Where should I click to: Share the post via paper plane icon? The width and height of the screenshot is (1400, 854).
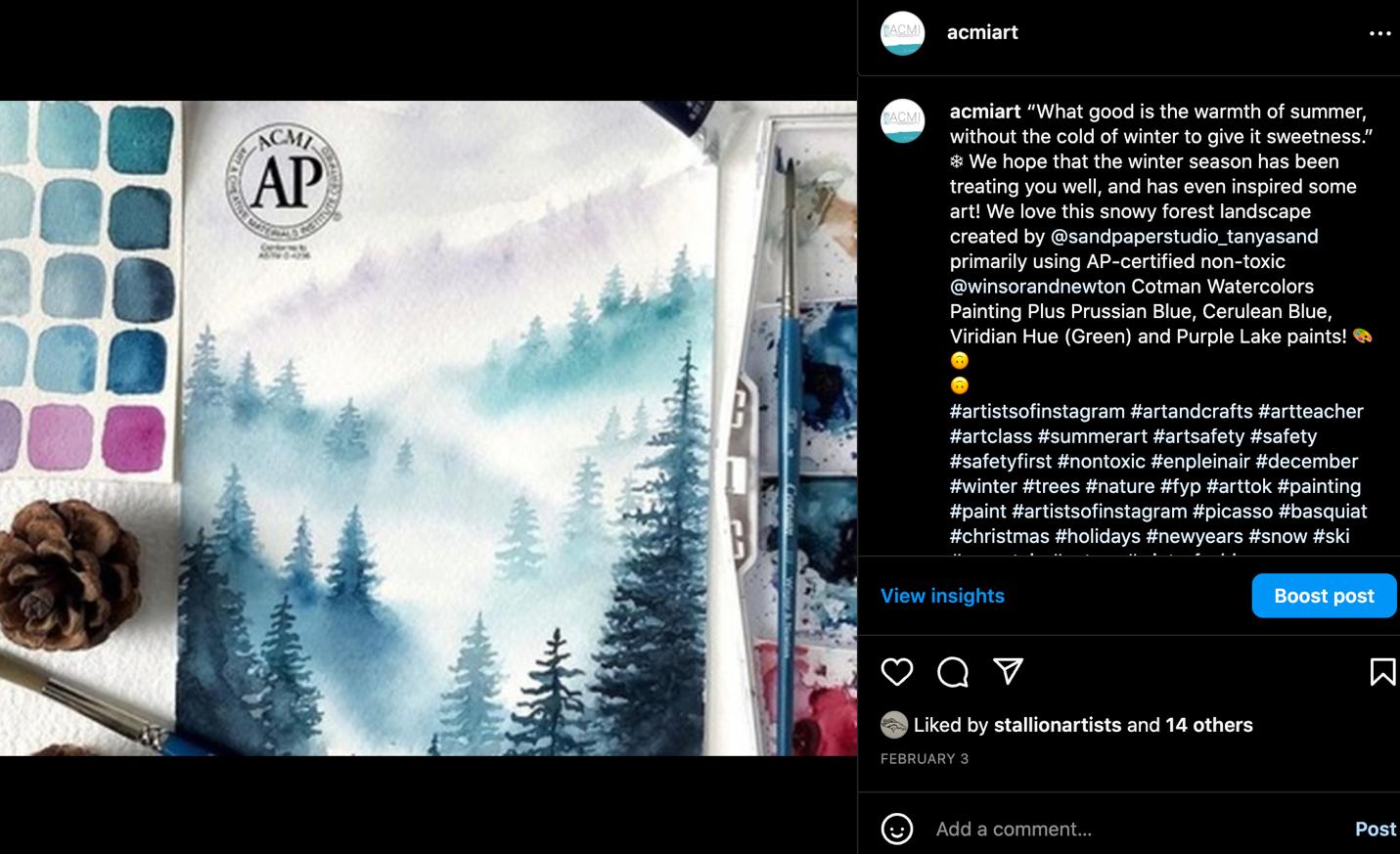[x=1008, y=671]
